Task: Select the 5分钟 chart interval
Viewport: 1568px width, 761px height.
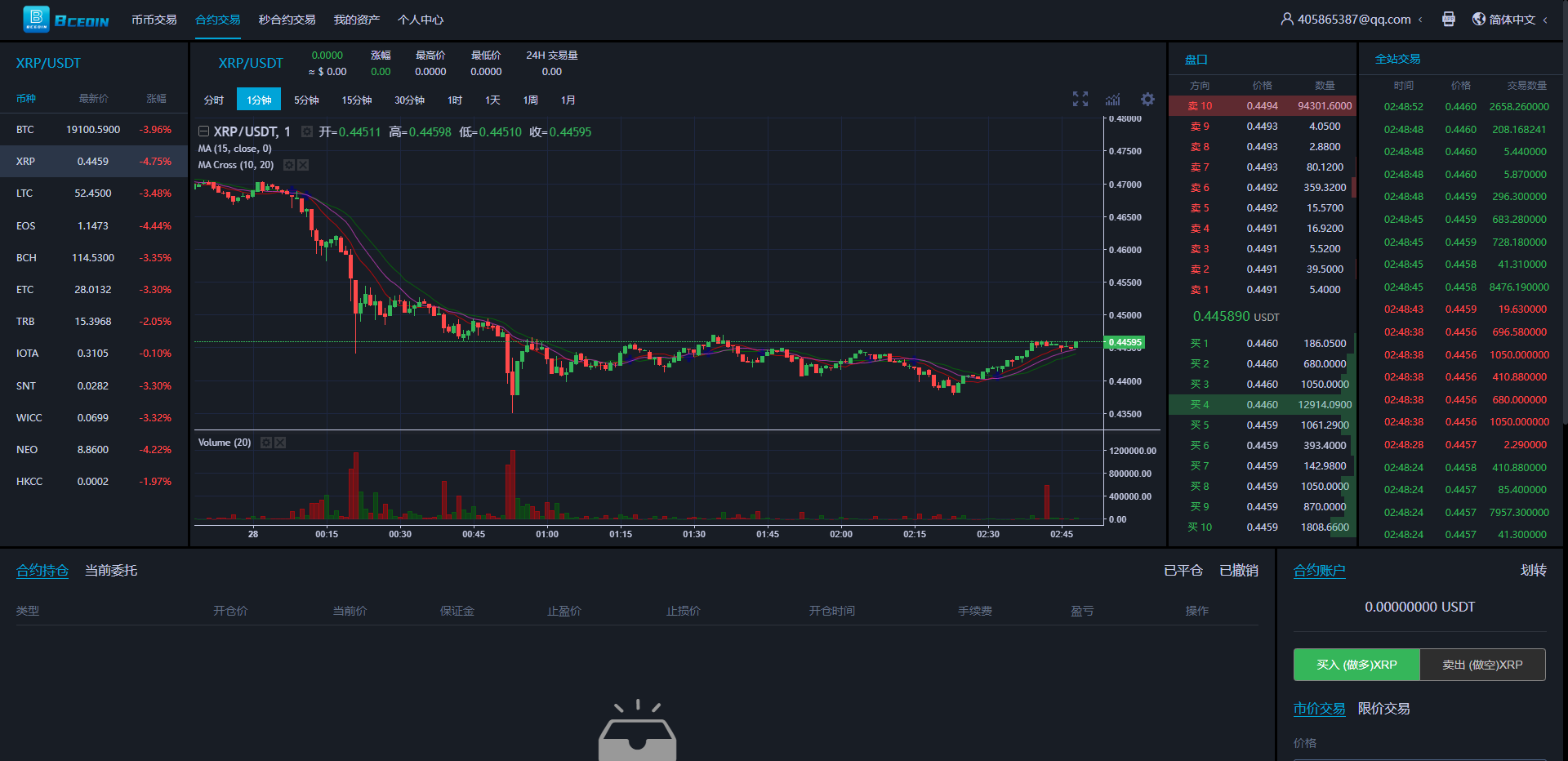Action: click(306, 100)
